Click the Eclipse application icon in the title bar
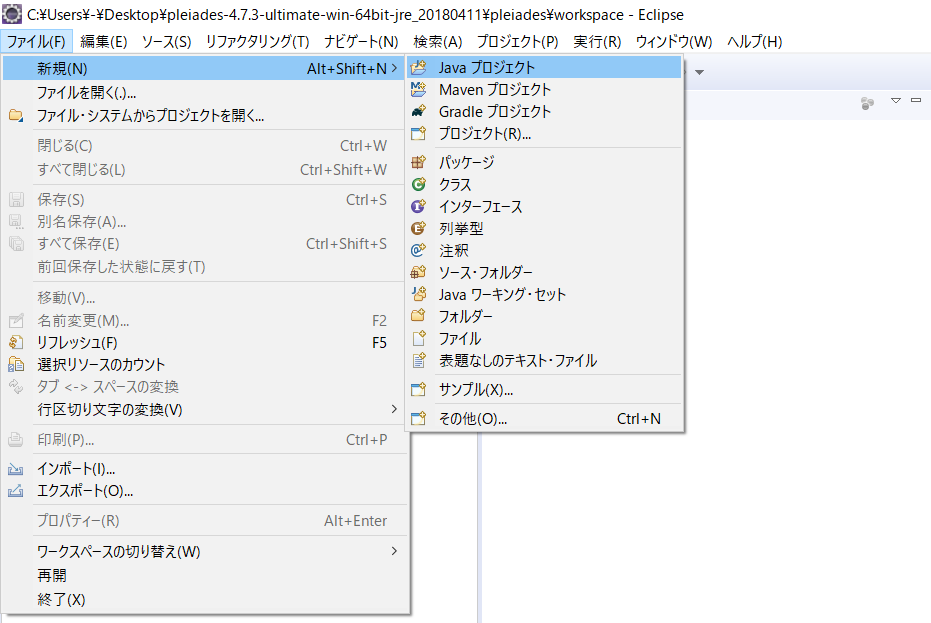Image resolution: width=931 pixels, height=623 pixels. (12, 14)
